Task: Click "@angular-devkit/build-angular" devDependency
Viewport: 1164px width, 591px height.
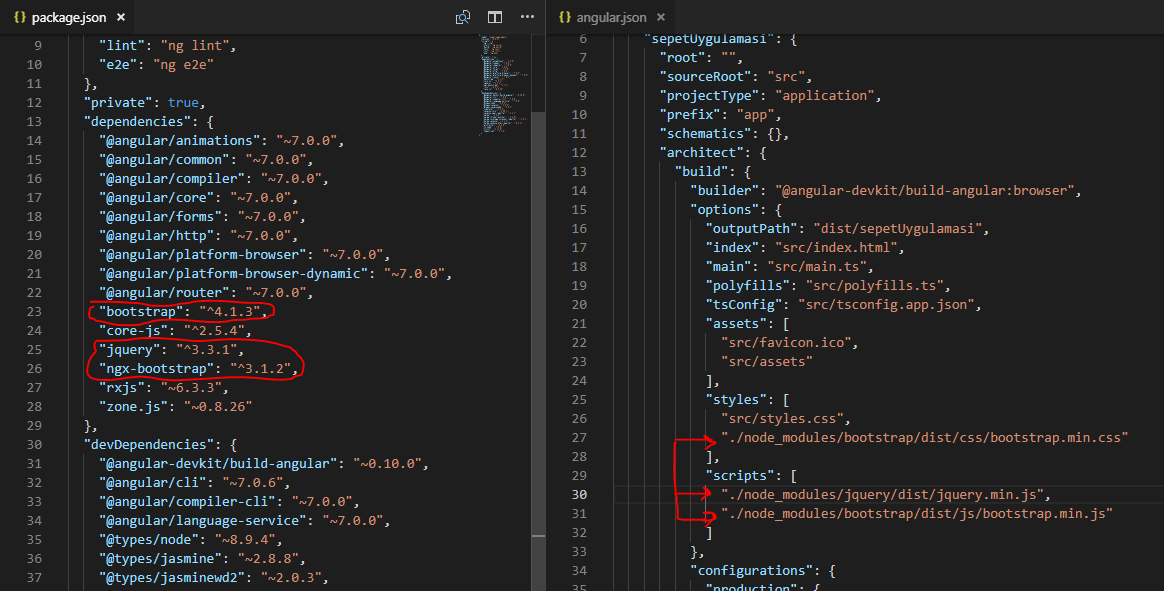Action: point(218,464)
